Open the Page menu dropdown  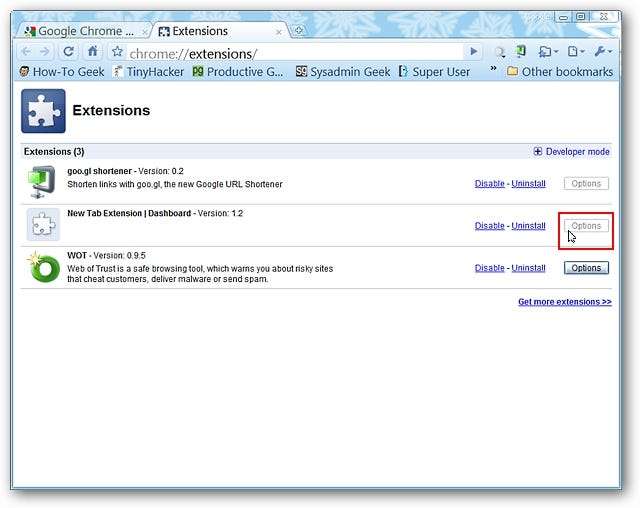point(576,51)
